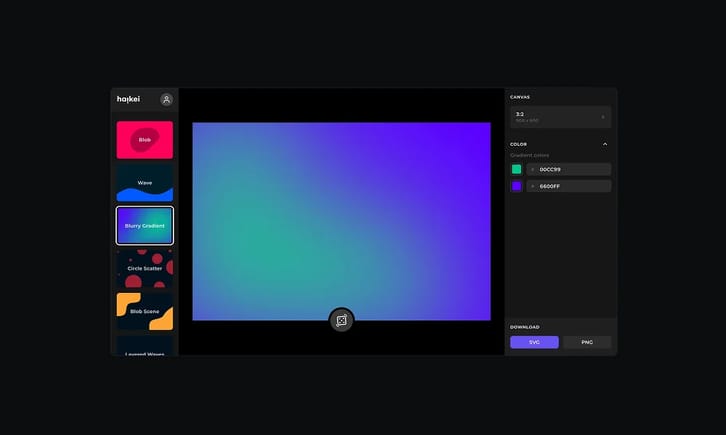Click the Color section header

[x=519, y=144]
